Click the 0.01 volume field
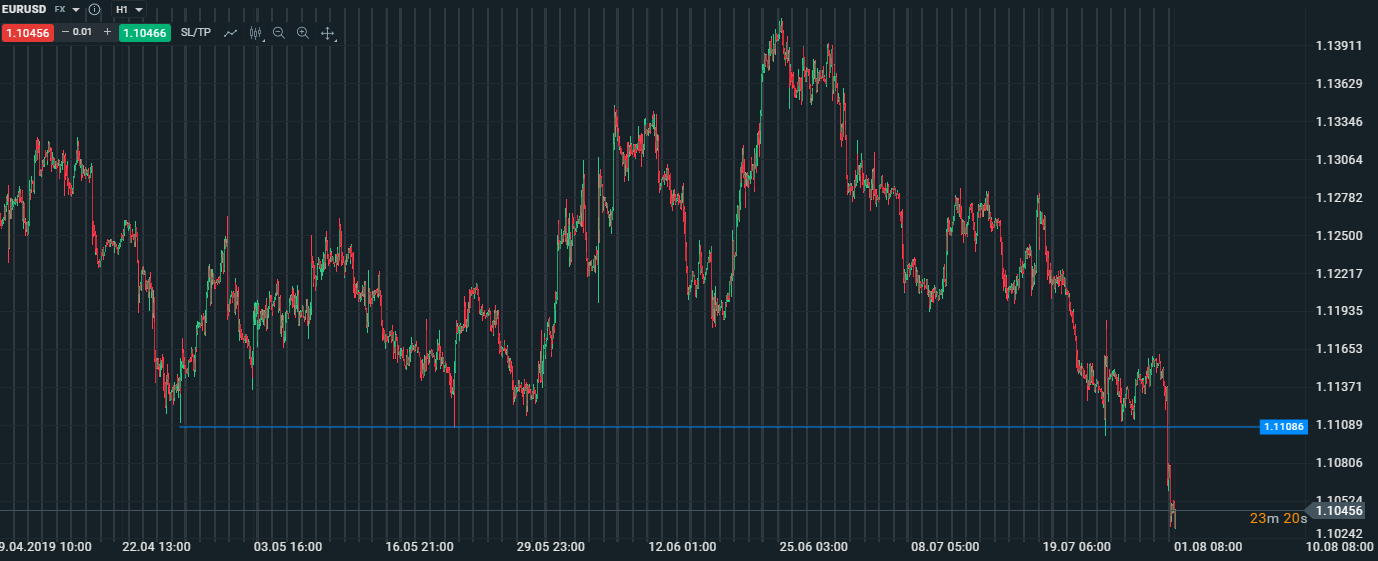 coord(84,32)
